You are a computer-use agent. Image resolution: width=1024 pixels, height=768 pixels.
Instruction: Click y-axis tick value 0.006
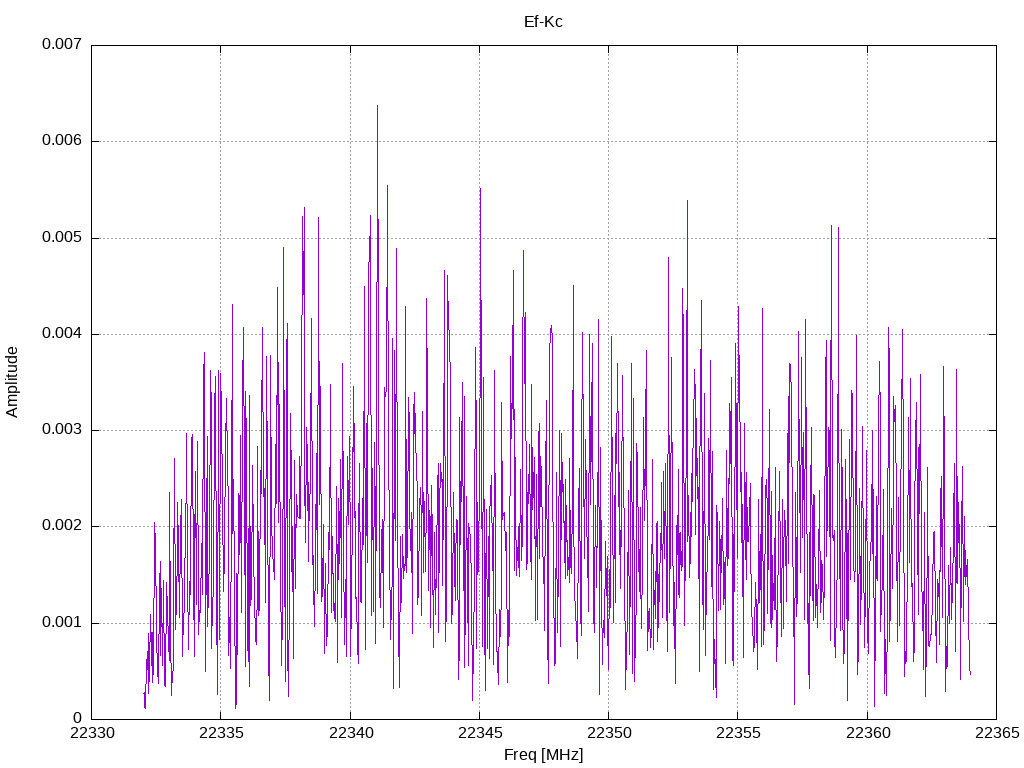[x=62, y=140]
